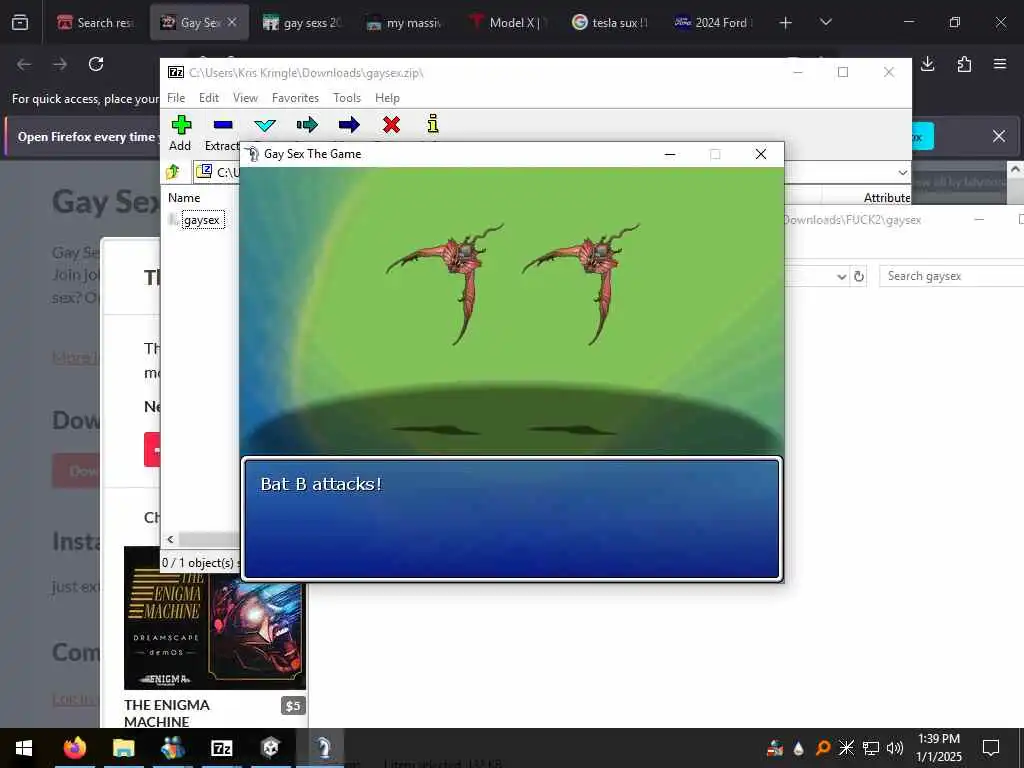Click the 7-Zip horizontal scrollbar left arrow
This screenshot has height=768, width=1024.
click(x=170, y=539)
